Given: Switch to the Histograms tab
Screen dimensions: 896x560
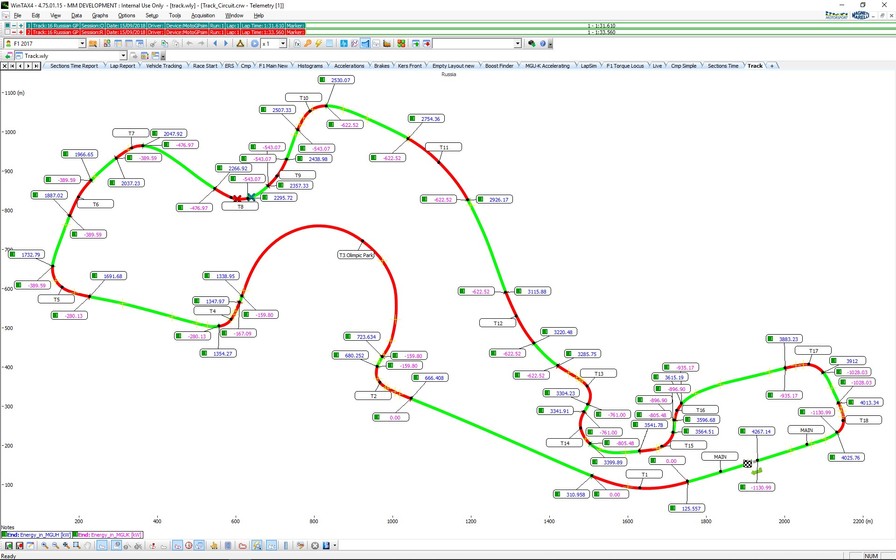Looking at the screenshot, I should 310,66.
